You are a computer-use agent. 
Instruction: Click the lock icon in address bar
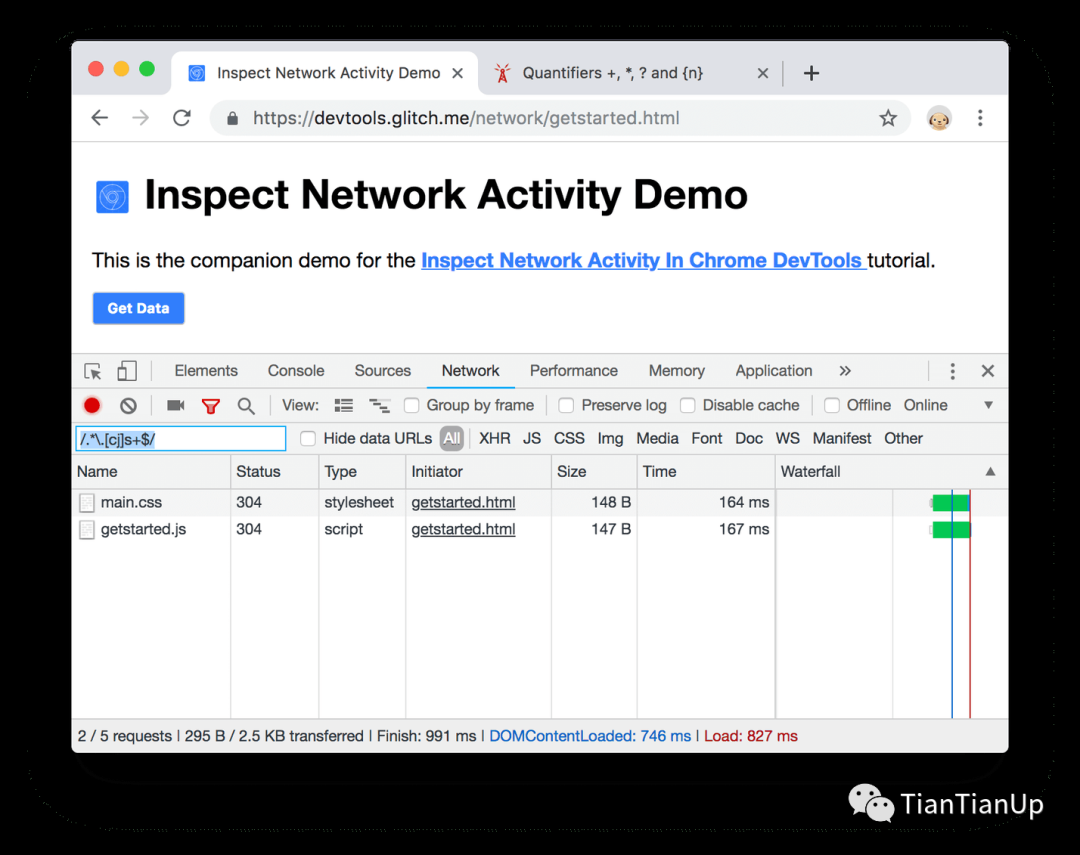[x=233, y=119]
